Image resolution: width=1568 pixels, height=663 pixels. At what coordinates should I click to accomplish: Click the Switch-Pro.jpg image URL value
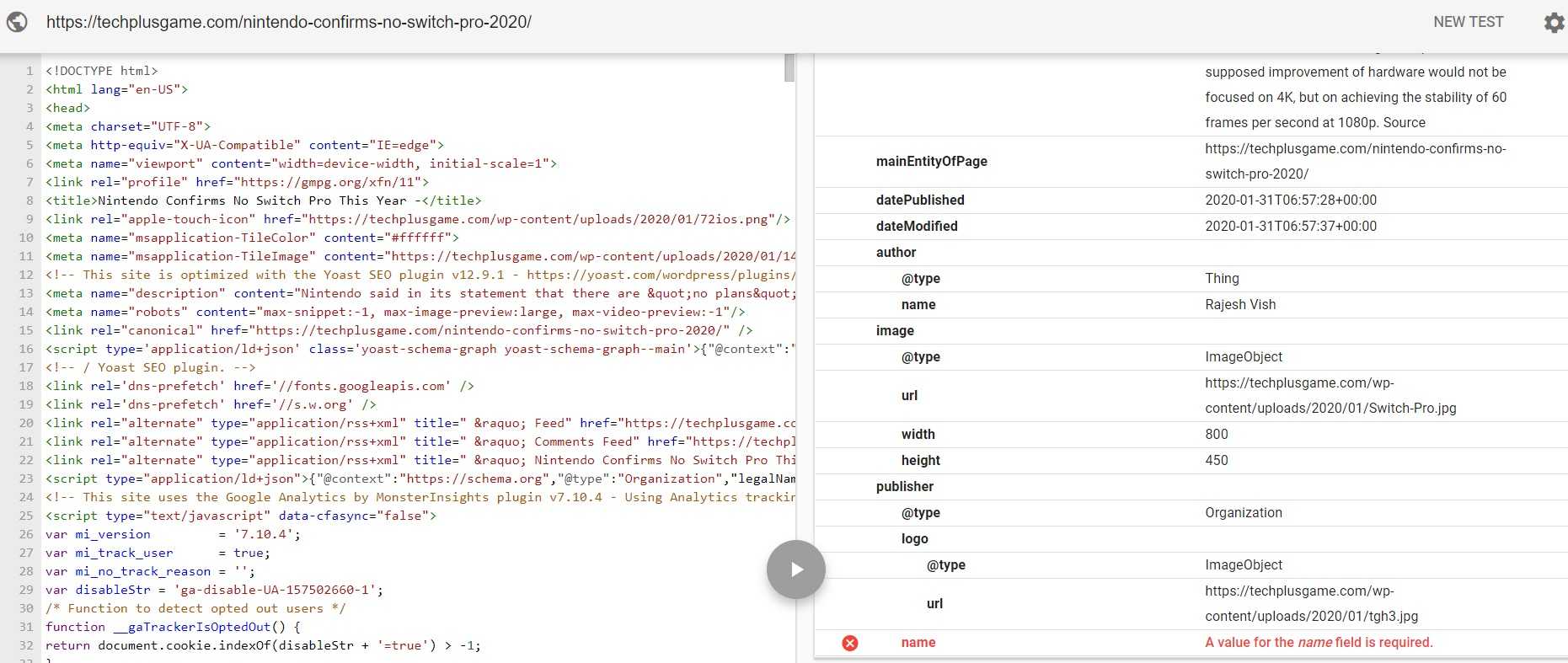coord(1330,396)
